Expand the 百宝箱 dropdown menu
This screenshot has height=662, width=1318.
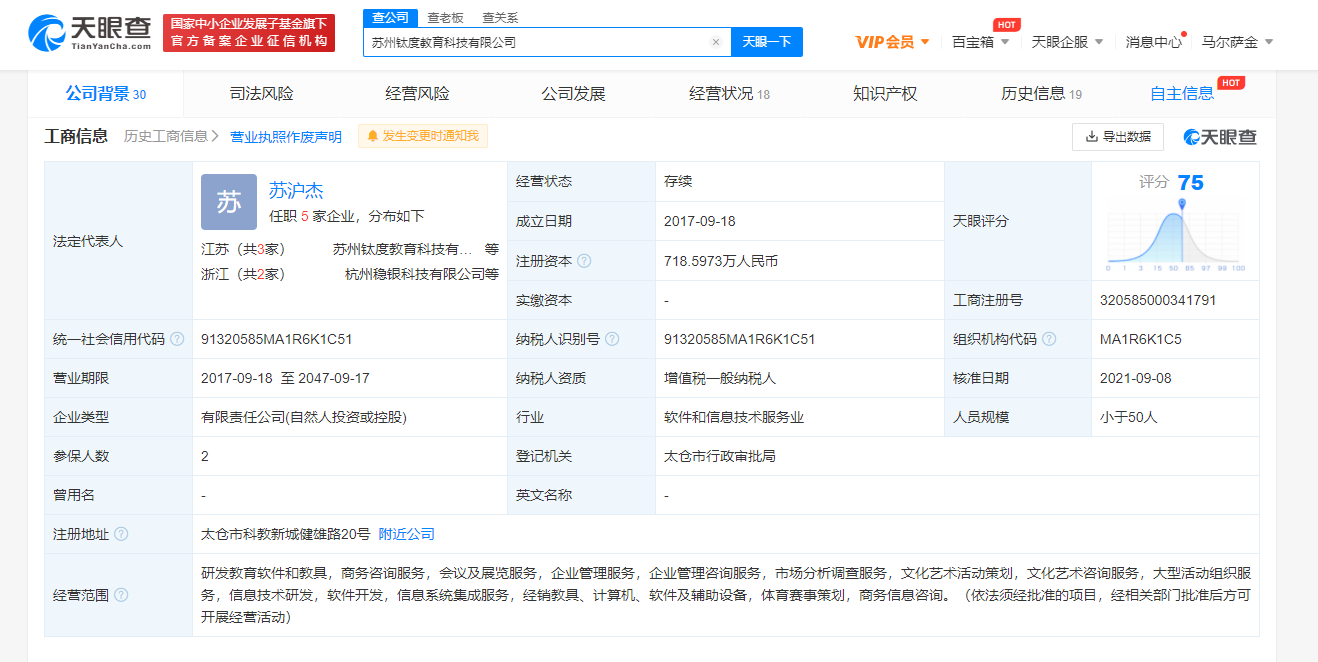[x=980, y=42]
